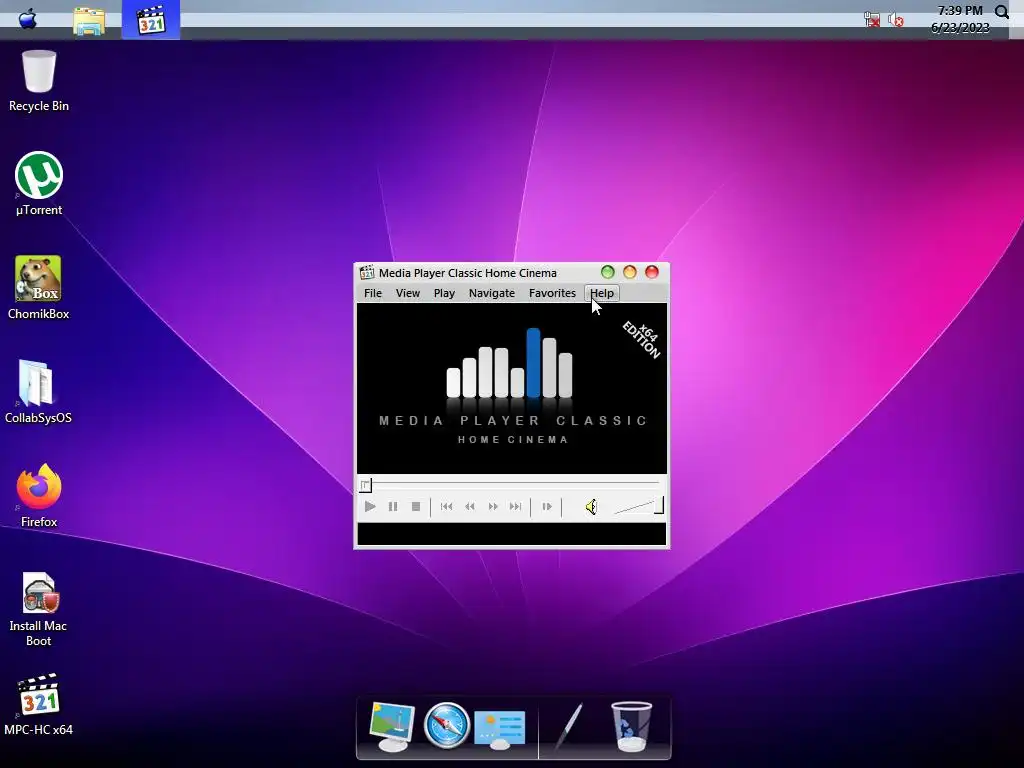Mute audio with the speaker icon
This screenshot has width=1024, height=768.
[x=591, y=507]
